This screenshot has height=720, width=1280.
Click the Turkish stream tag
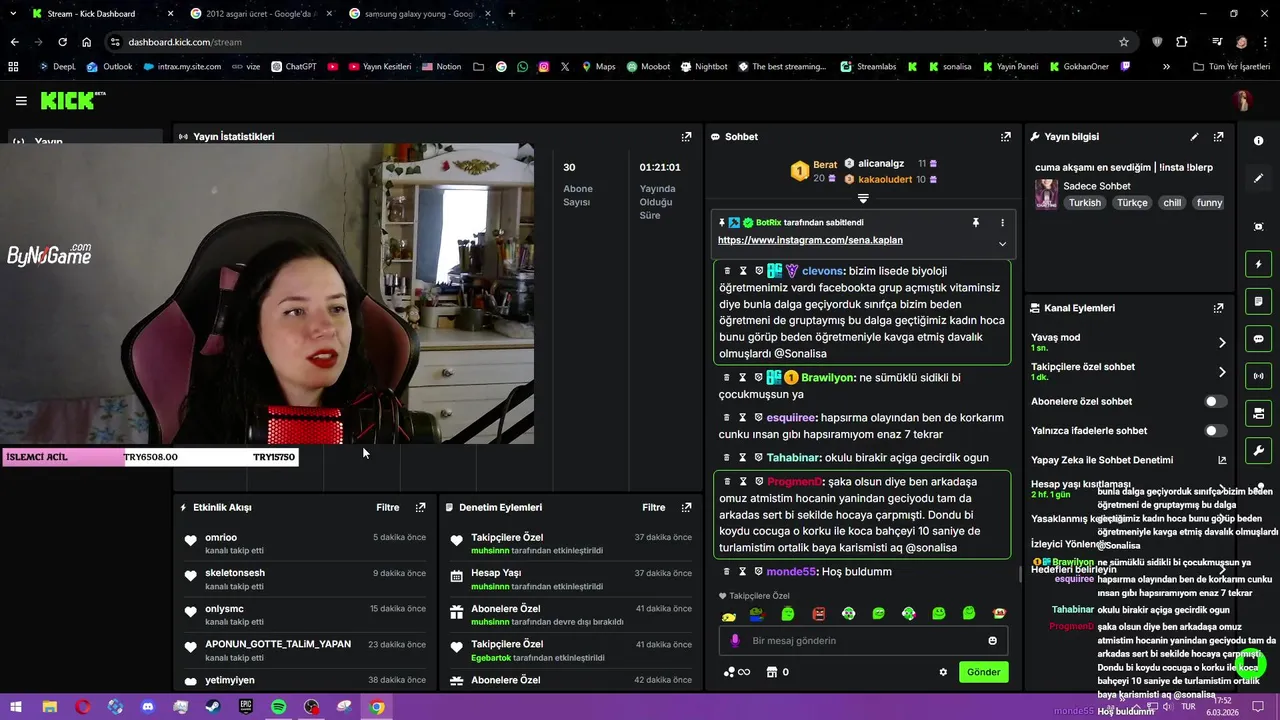point(1084,203)
